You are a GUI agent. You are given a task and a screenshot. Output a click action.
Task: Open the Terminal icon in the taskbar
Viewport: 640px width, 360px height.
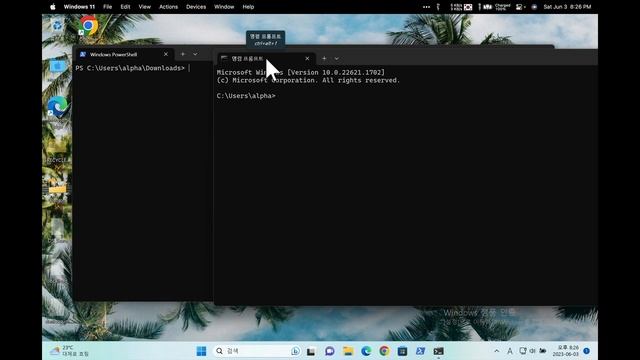click(439, 351)
